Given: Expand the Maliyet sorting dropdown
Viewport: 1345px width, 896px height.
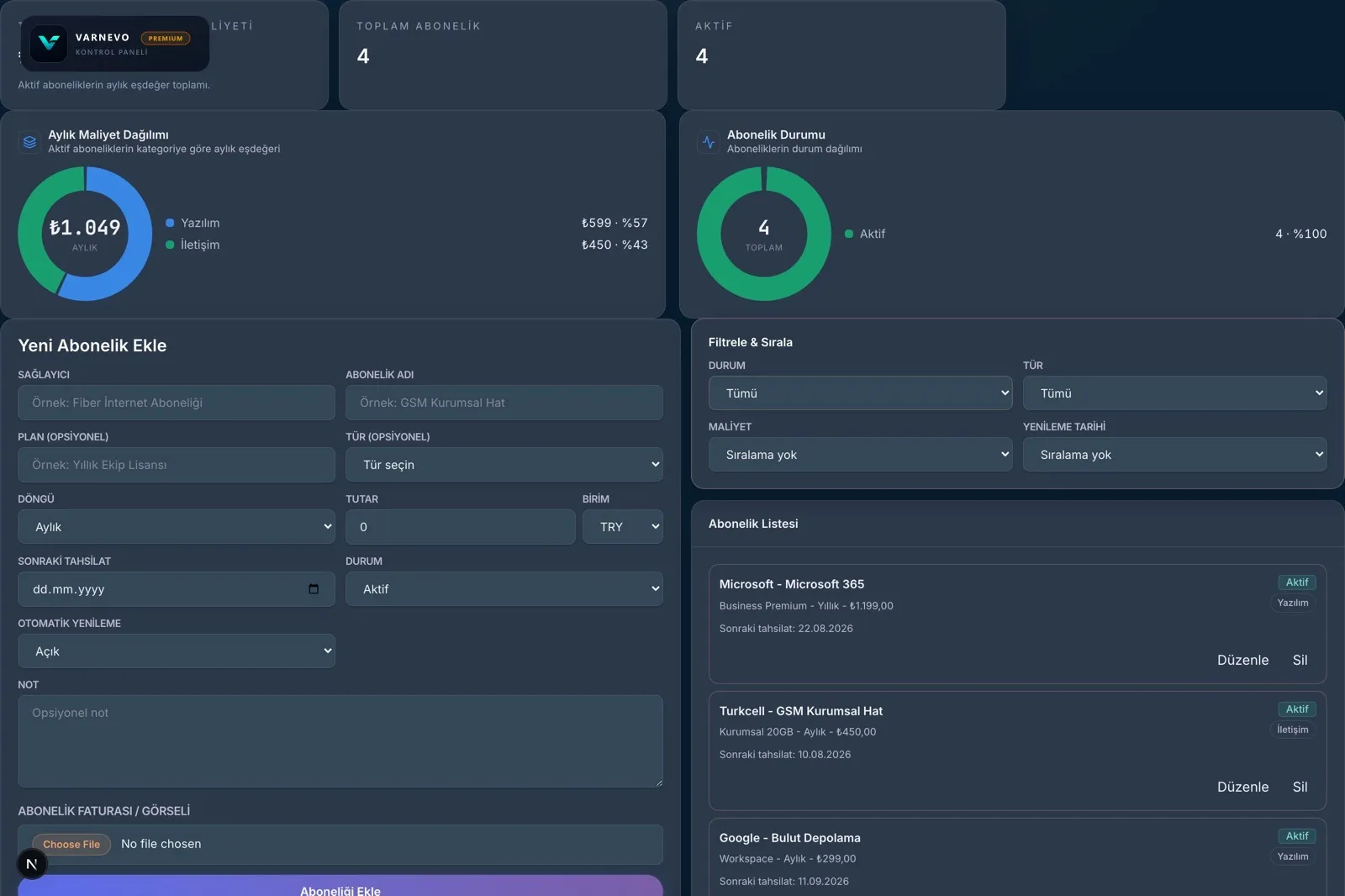Looking at the screenshot, I should point(861,455).
